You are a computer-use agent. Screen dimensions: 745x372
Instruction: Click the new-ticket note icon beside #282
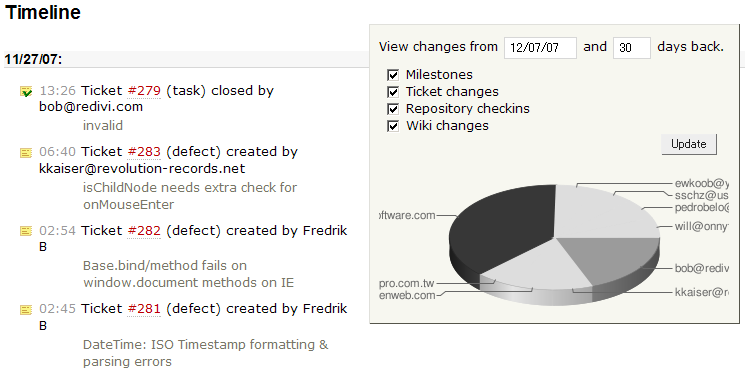[x=26, y=231]
